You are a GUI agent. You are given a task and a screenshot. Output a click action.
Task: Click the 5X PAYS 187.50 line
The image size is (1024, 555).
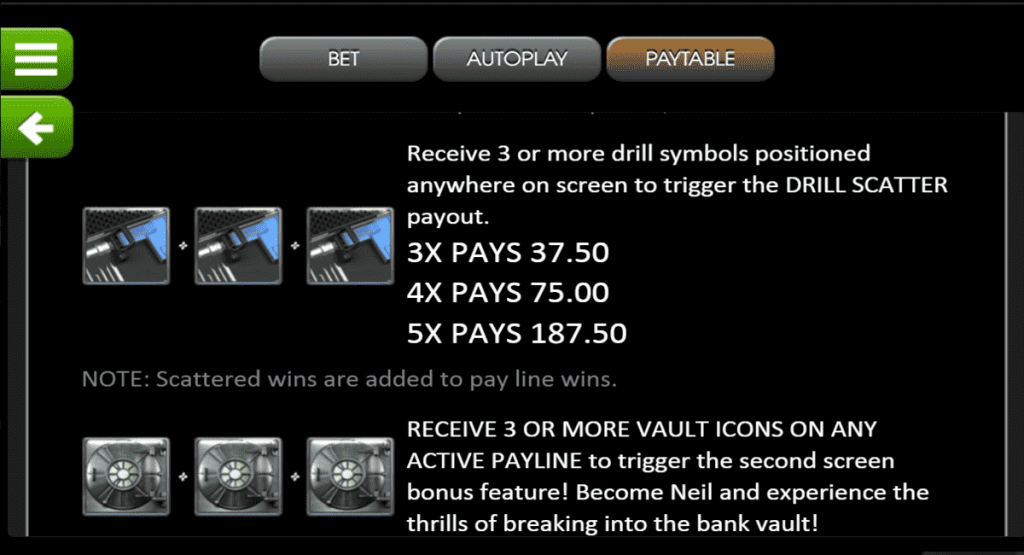[x=517, y=334]
